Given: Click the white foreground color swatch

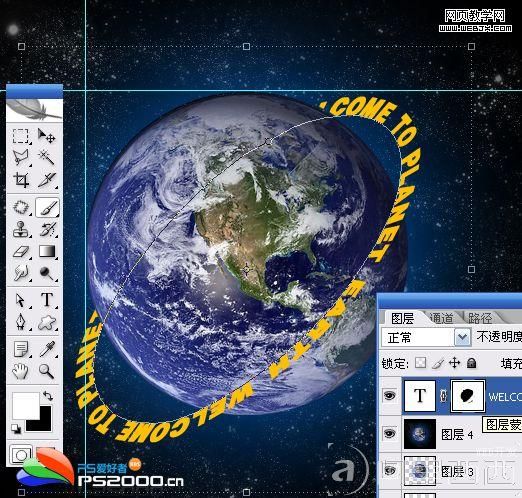Looking at the screenshot, I should point(24,404).
